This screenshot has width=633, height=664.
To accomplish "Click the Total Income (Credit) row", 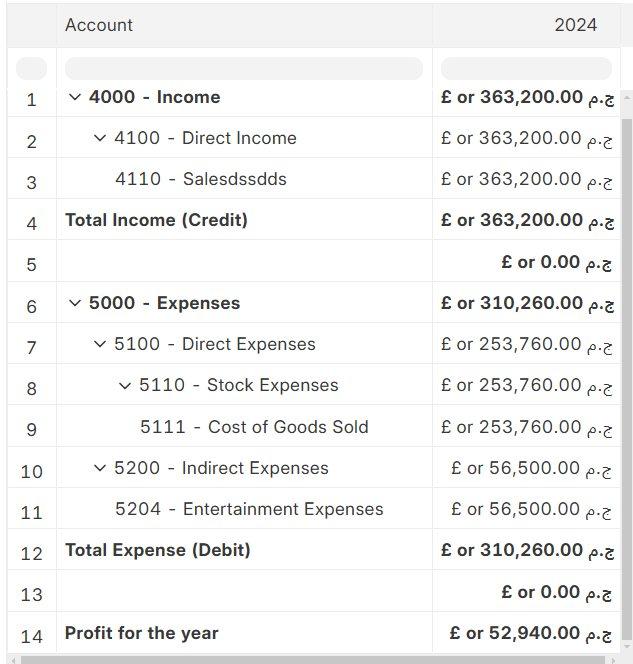I will 156,220.
